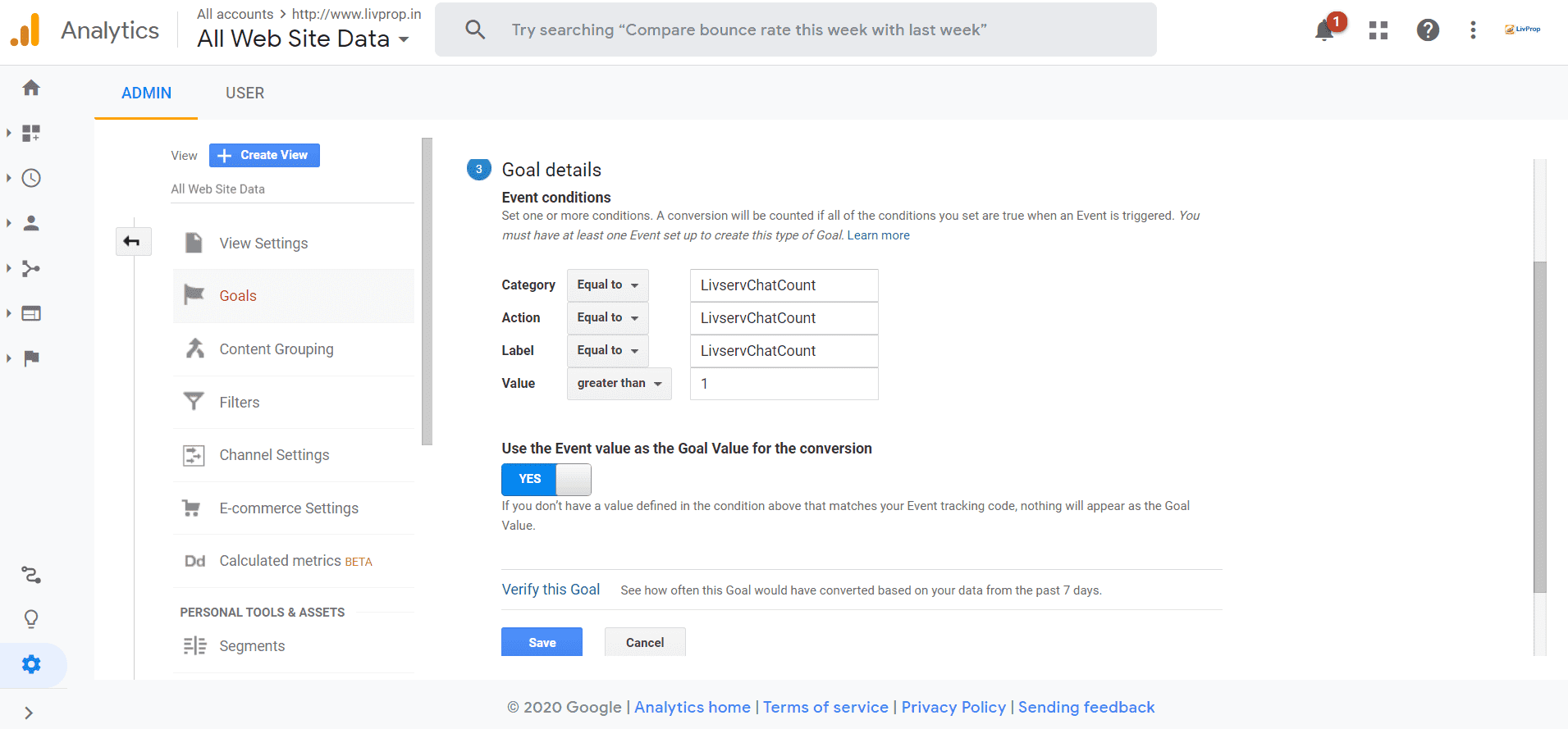Expand the All Web Site Data view selector
This screenshot has width=1568, height=729.
click(x=303, y=39)
